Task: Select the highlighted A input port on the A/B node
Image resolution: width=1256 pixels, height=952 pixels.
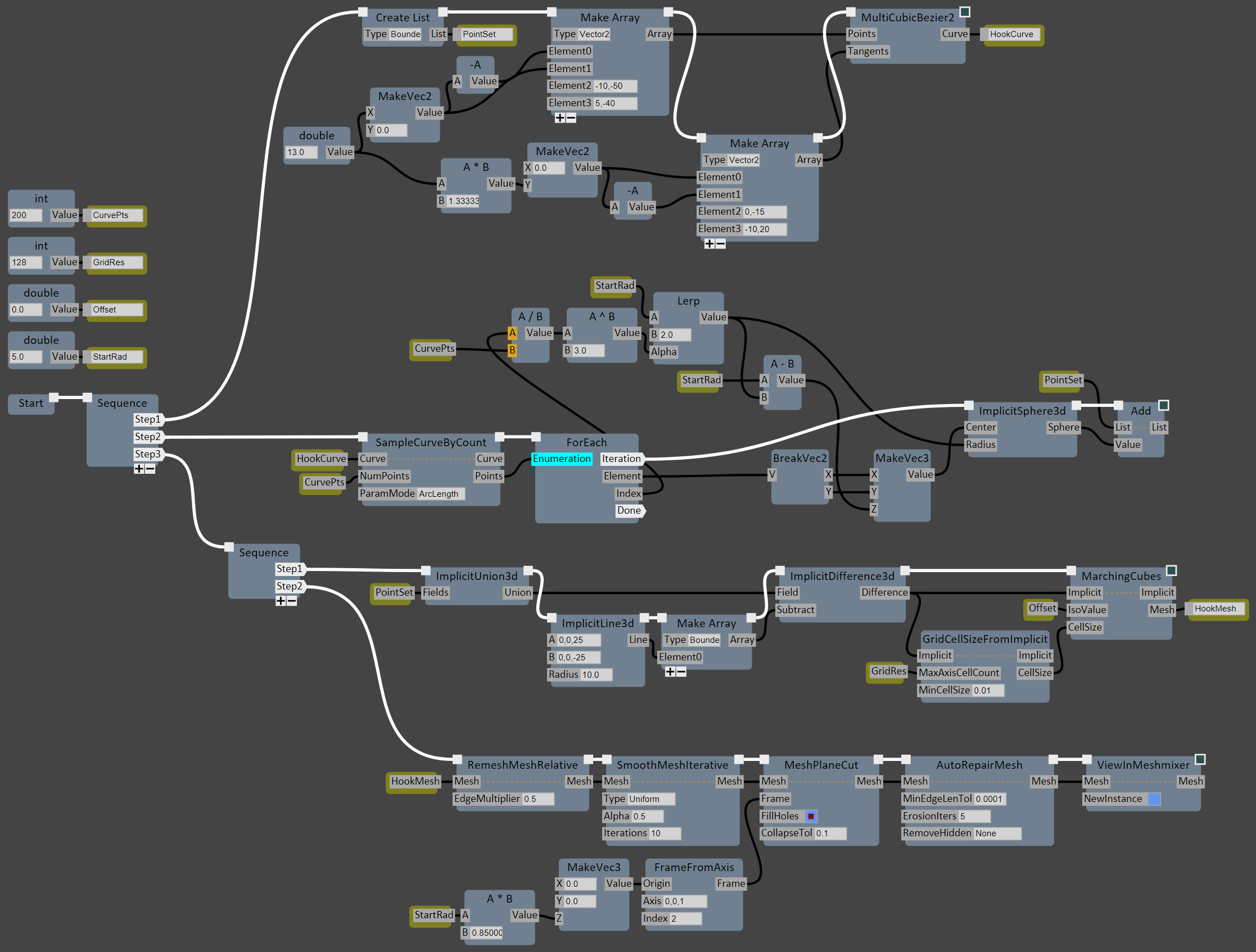Action: 513,333
